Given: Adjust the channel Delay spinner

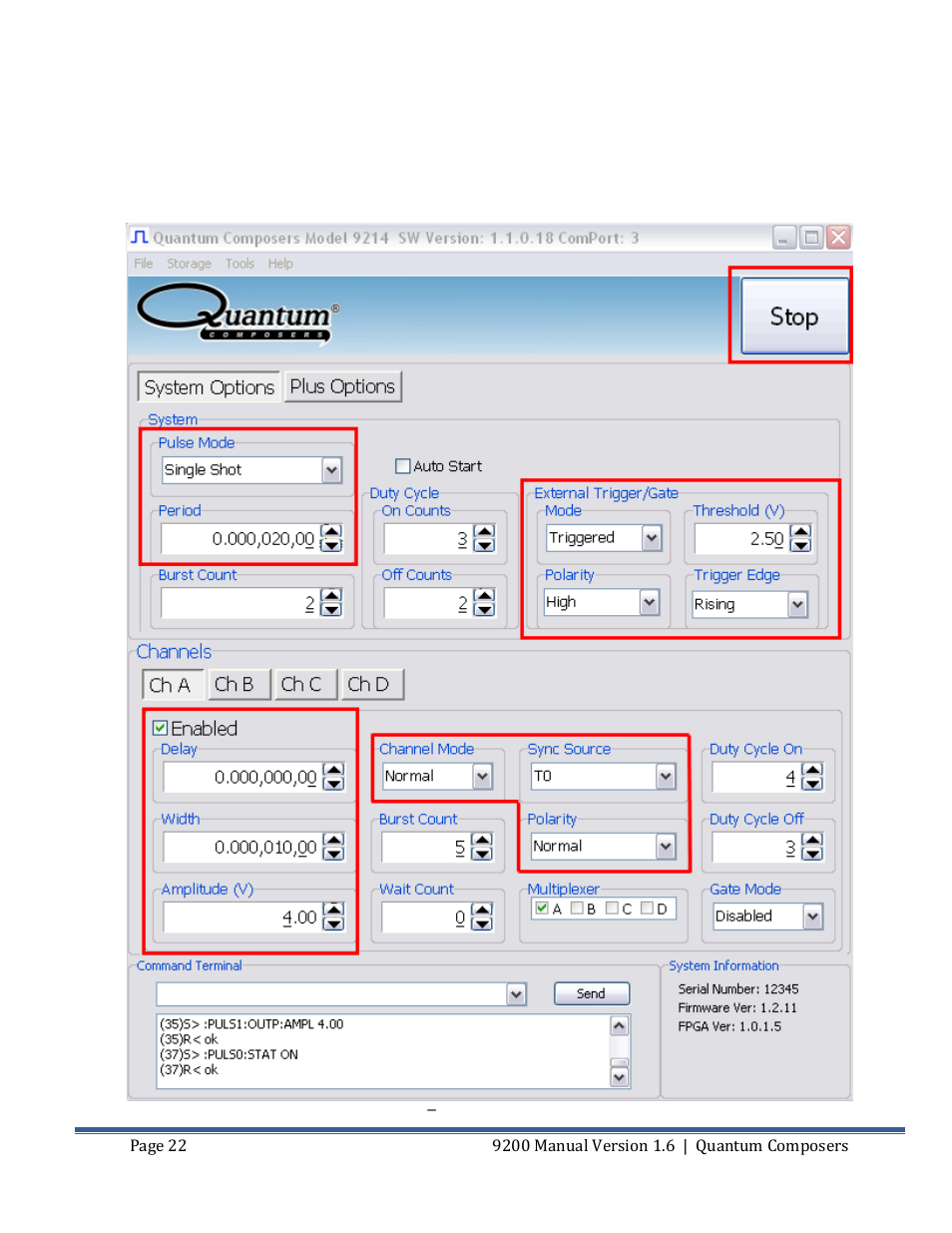Looking at the screenshot, I should pyautogui.click(x=333, y=777).
